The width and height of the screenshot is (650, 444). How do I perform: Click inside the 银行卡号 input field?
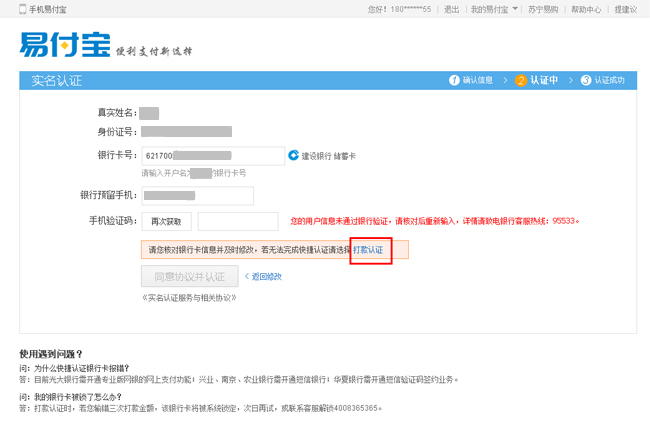click(x=213, y=156)
